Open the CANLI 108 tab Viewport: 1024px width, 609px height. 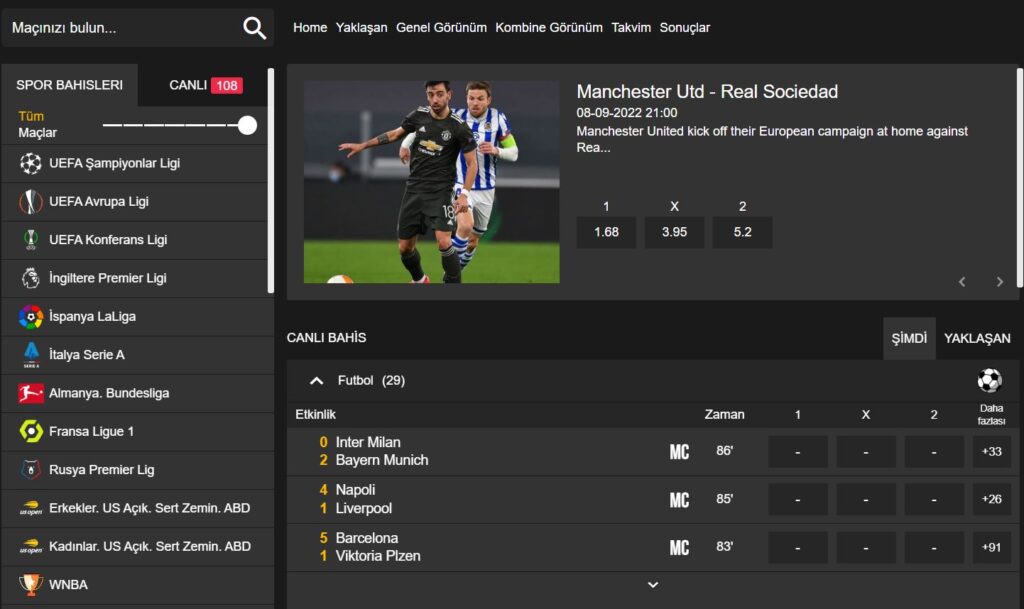[205, 85]
